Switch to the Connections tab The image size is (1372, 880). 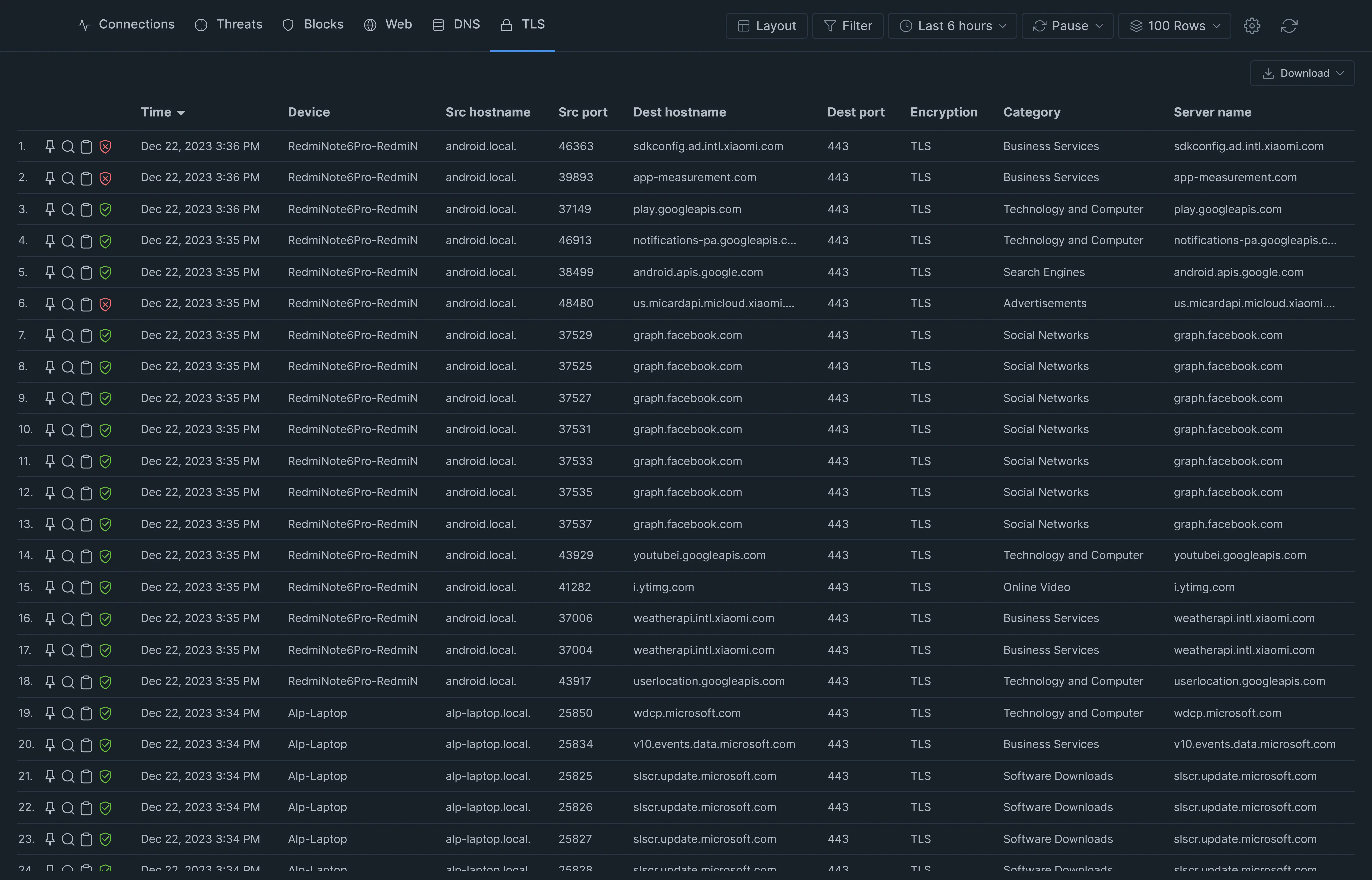[126, 25]
